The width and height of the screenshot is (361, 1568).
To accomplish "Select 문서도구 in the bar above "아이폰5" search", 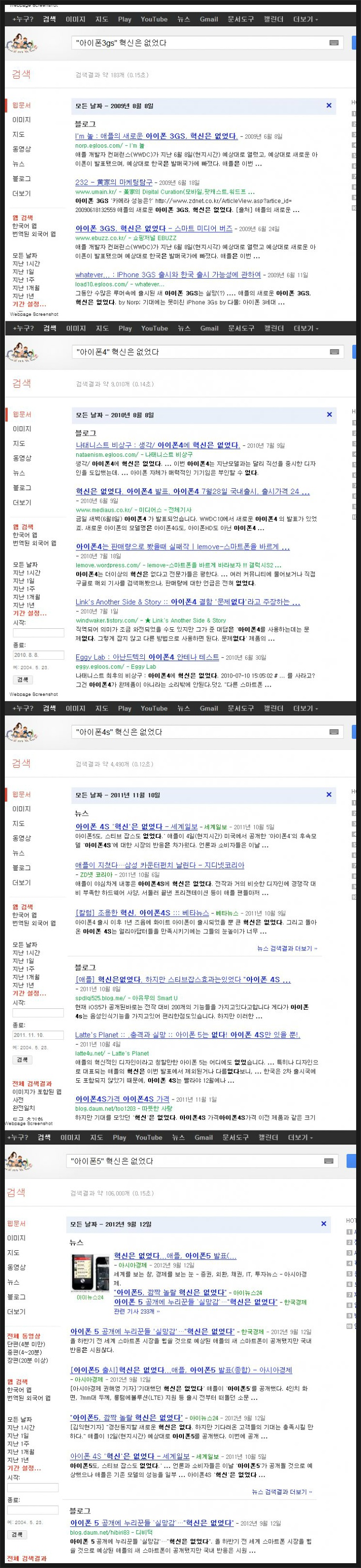I will pos(235,1137).
